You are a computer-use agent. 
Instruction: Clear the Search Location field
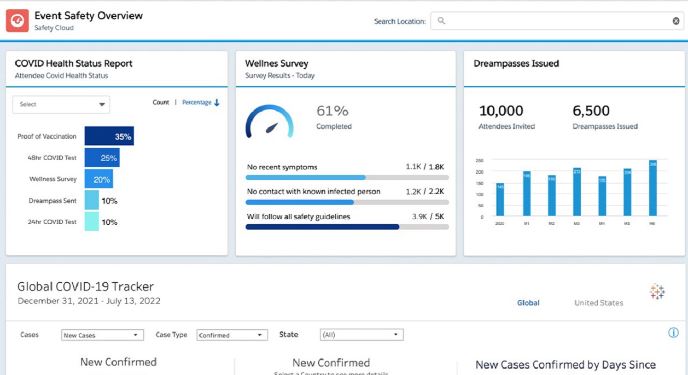676,21
